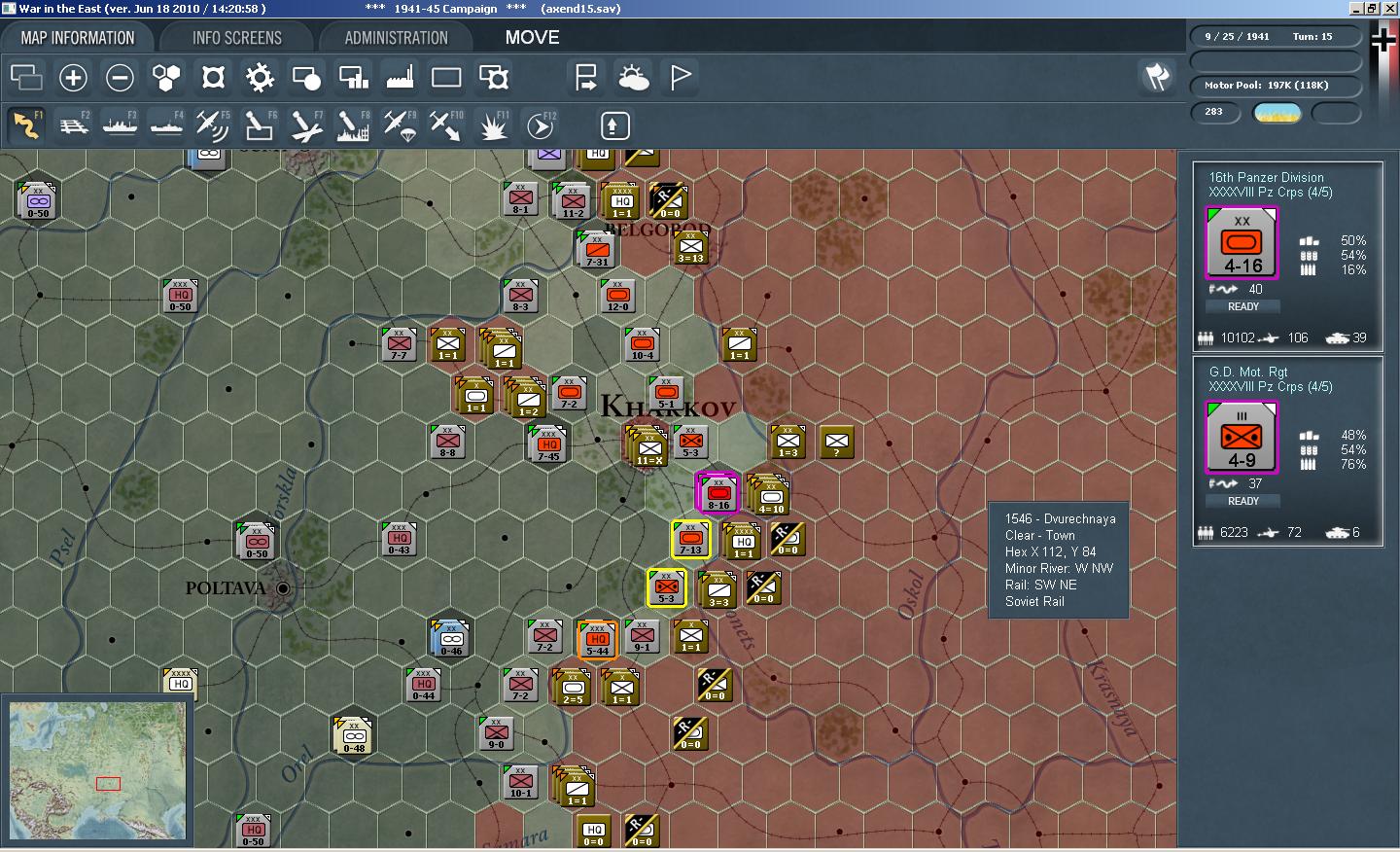Select the 16th Panzer Division unit card
1400x852 pixels.
click(1287, 255)
